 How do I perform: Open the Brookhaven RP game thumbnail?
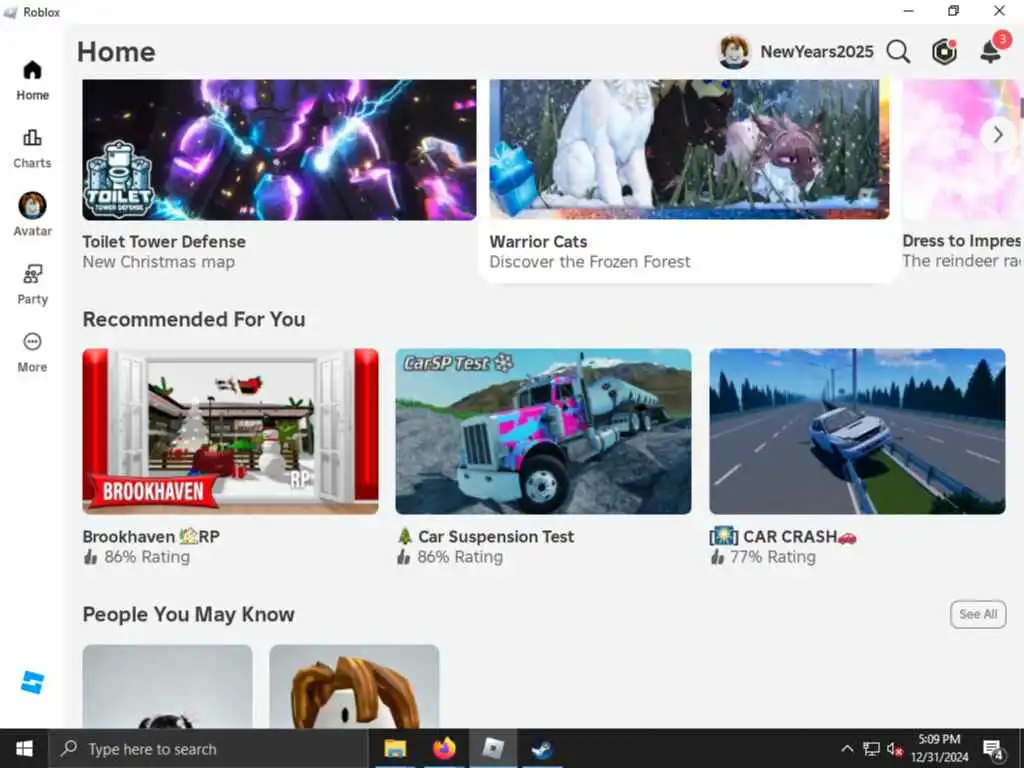click(231, 431)
